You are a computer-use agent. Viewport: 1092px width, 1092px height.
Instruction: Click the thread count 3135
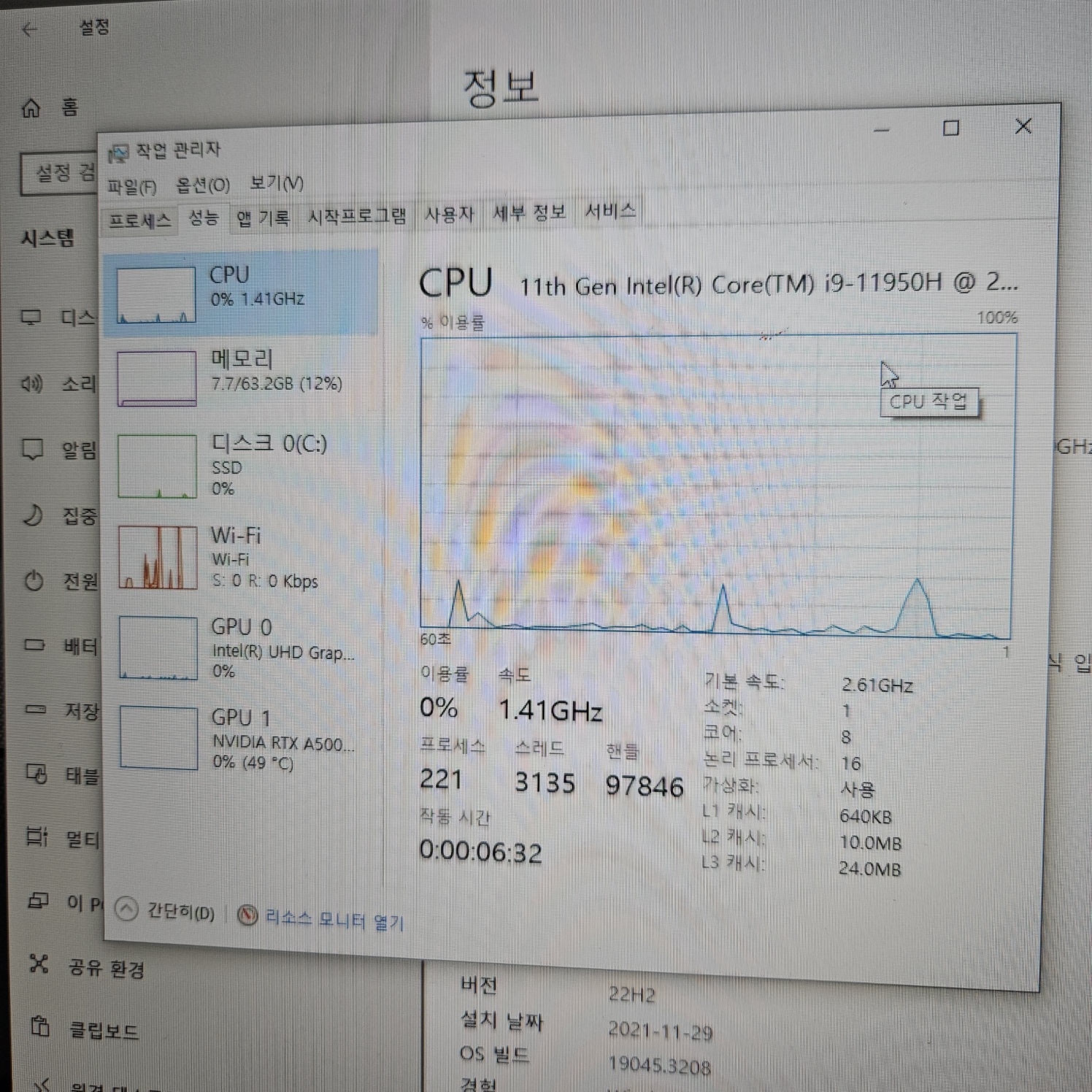click(x=545, y=783)
